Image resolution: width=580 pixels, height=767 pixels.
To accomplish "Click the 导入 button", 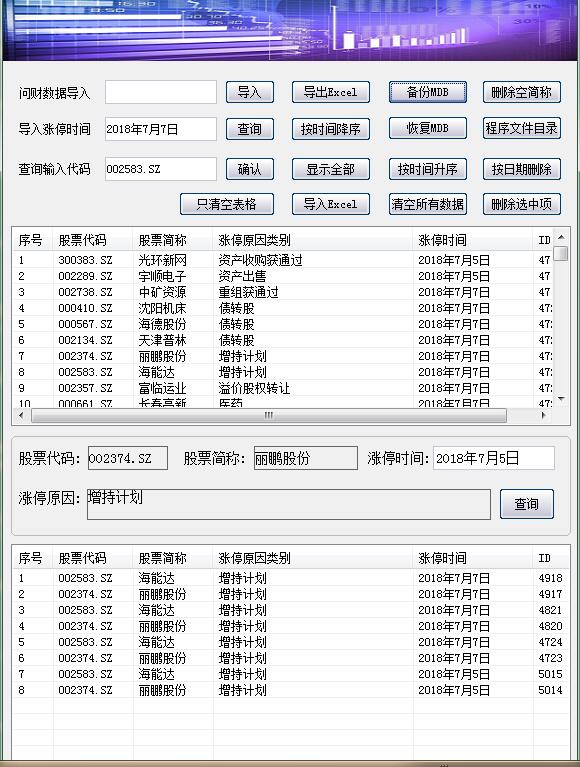I will click(x=249, y=92).
